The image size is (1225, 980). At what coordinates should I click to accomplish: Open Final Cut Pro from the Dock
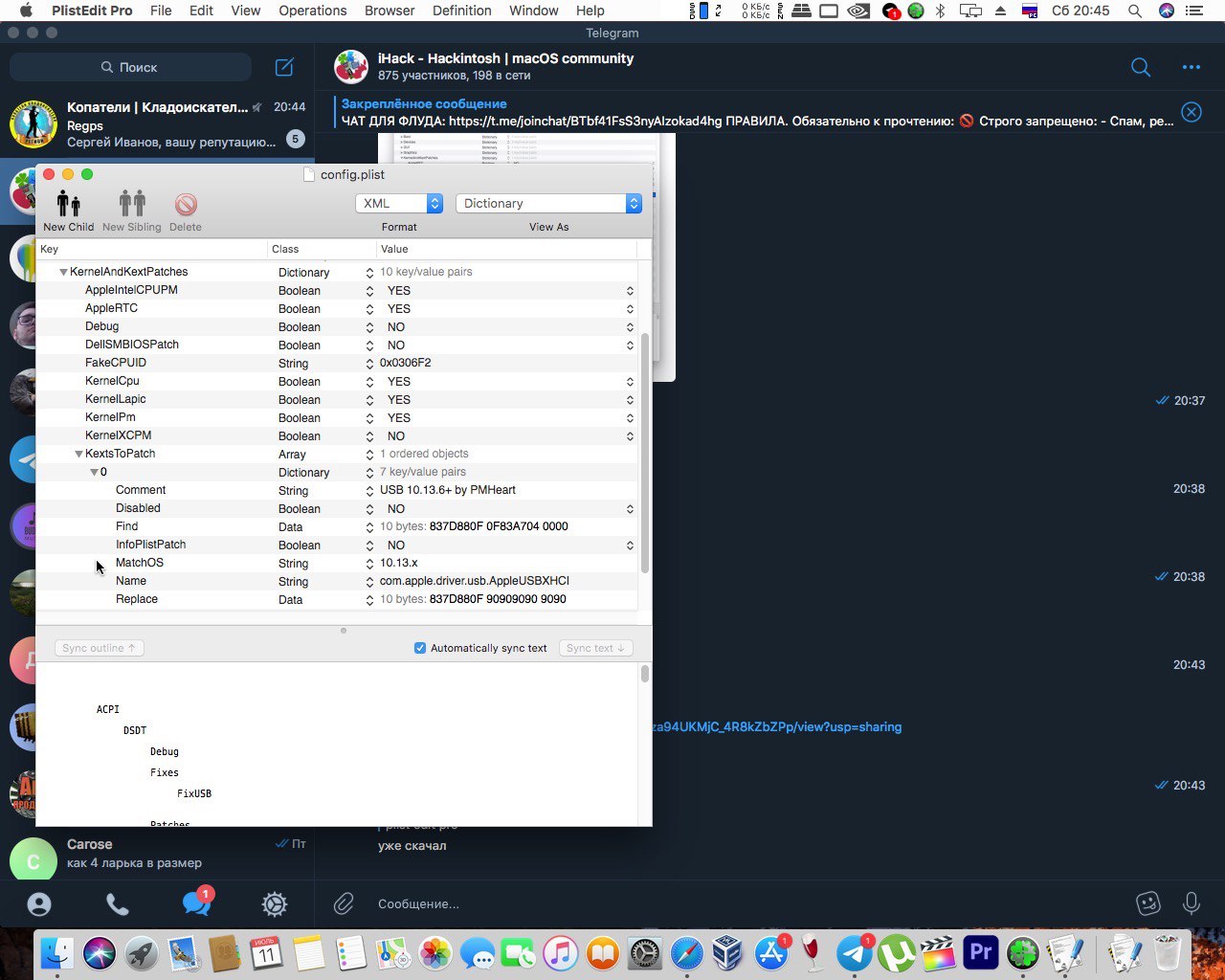click(939, 953)
